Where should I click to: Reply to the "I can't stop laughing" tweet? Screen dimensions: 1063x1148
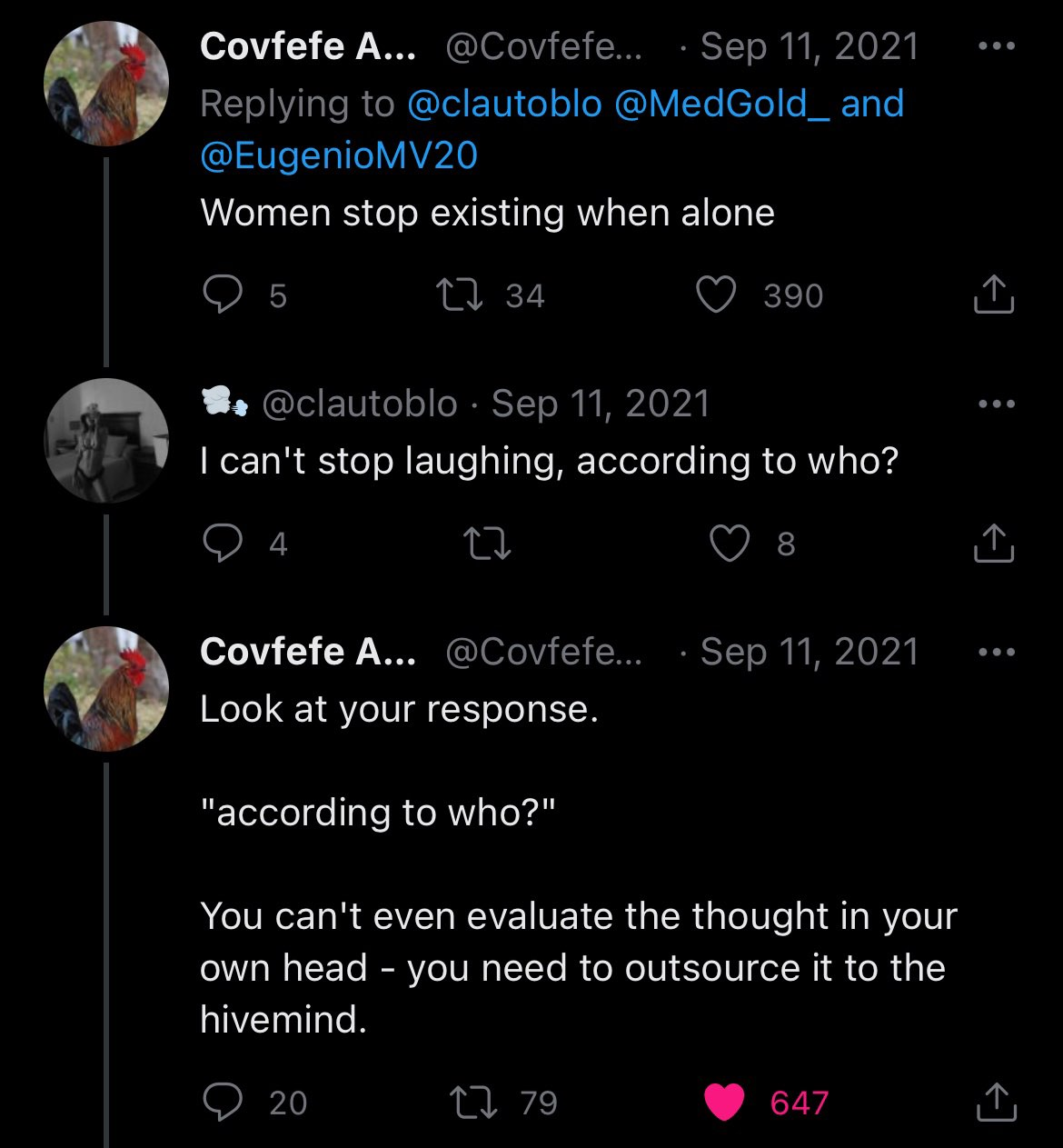pos(219,544)
